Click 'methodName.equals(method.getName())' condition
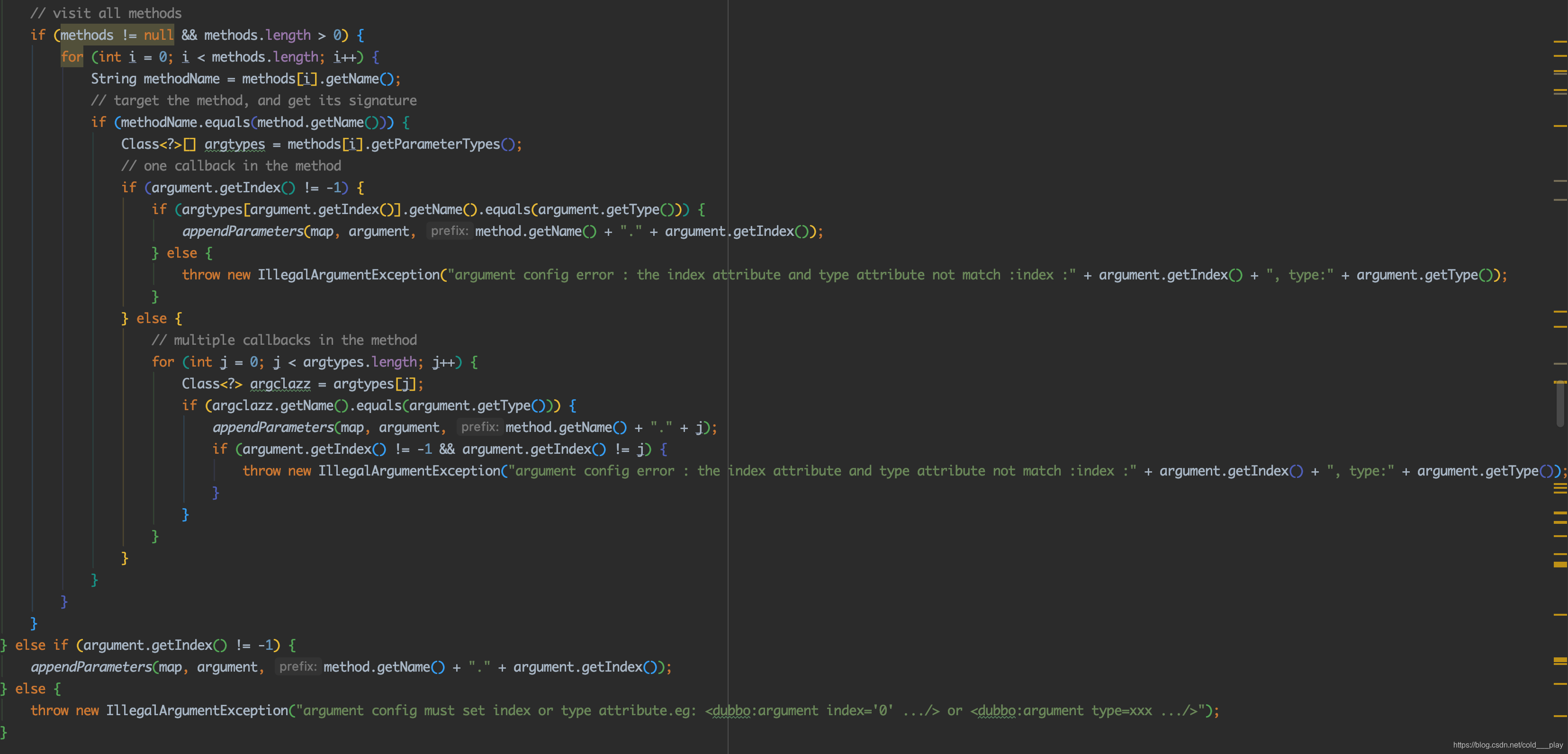 pos(253,122)
